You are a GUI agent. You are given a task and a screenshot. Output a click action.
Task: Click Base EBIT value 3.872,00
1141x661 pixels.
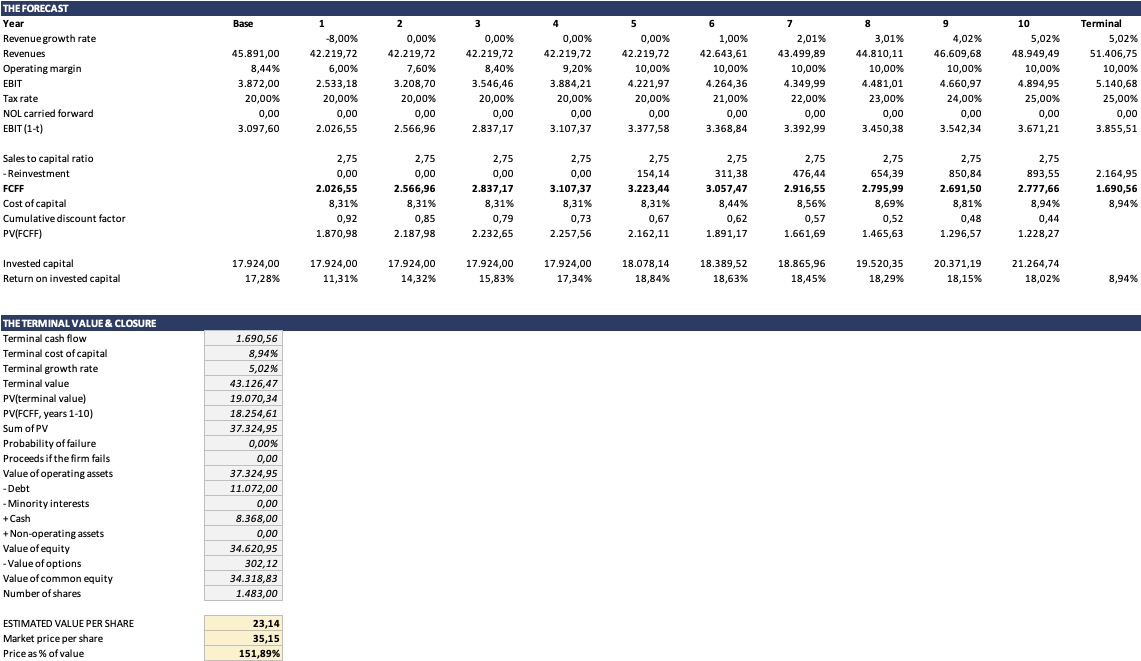coord(258,84)
